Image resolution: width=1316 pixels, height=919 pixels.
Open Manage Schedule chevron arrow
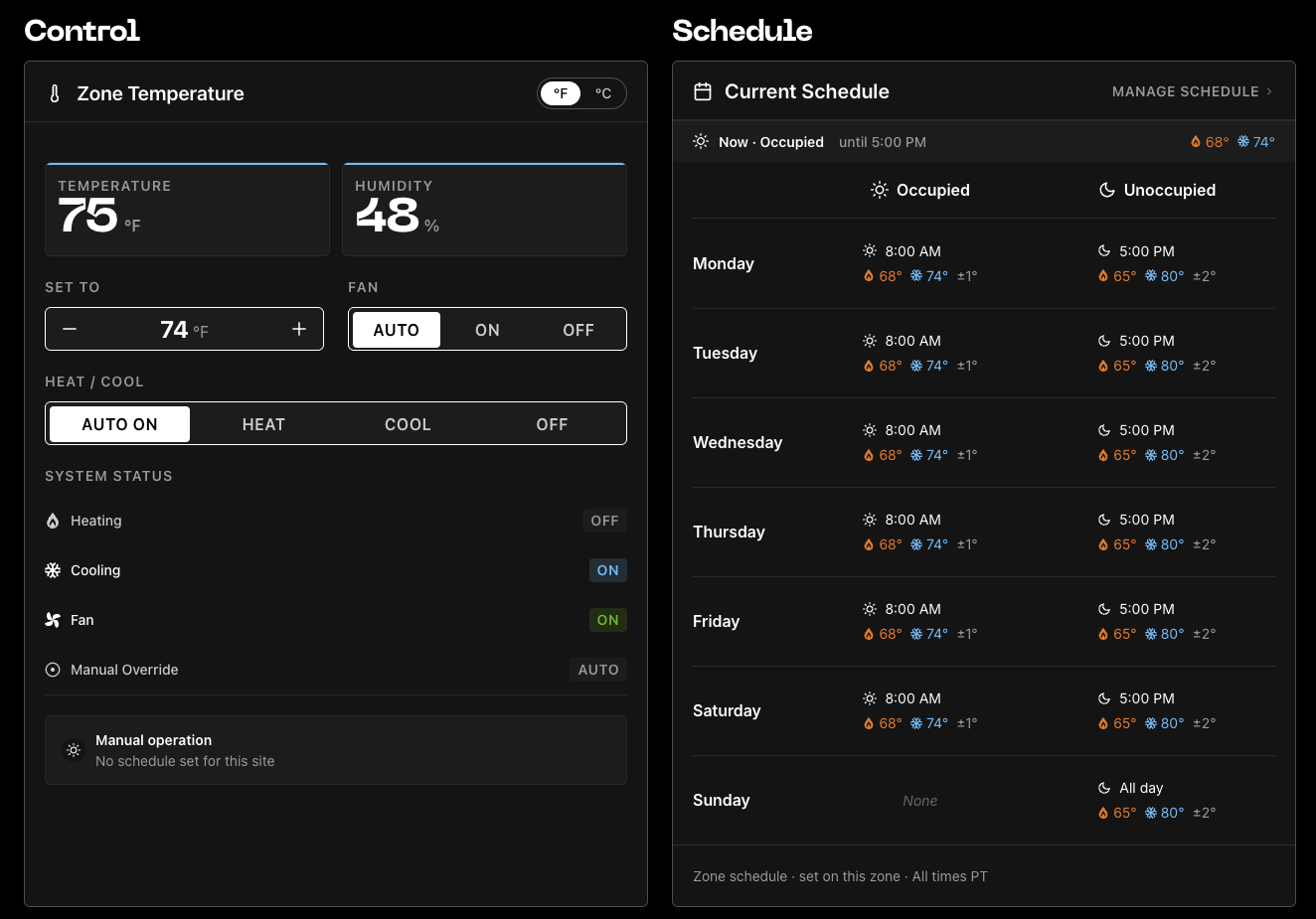point(1269,91)
